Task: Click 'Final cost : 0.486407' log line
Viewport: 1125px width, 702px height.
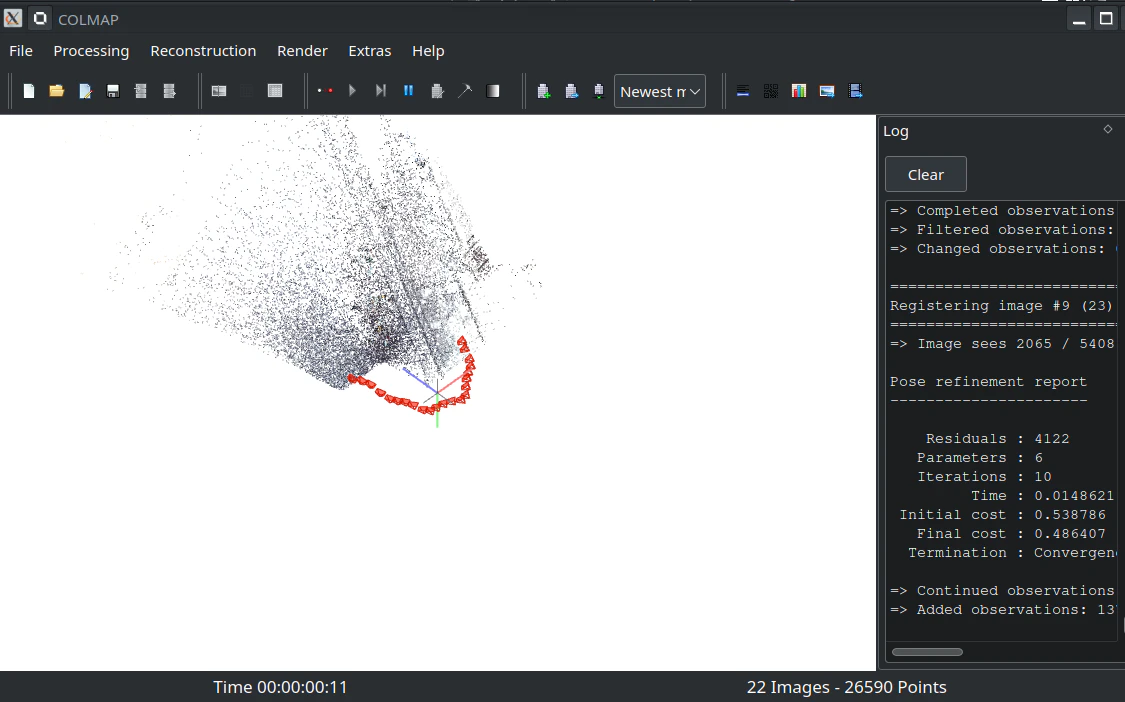Action: 1011,533
